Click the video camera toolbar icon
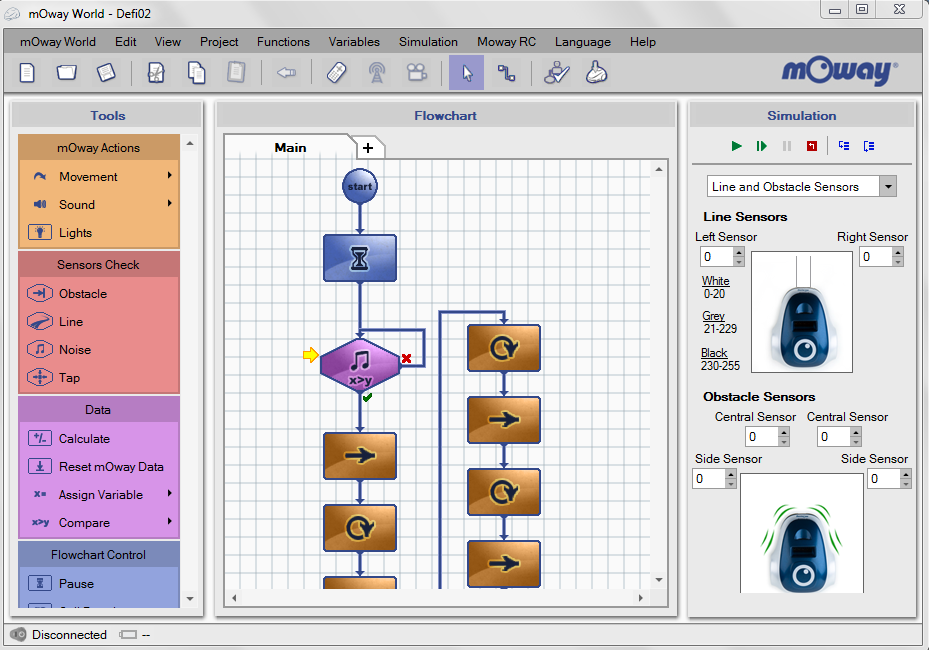This screenshot has height=650, width=929. click(417, 73)
